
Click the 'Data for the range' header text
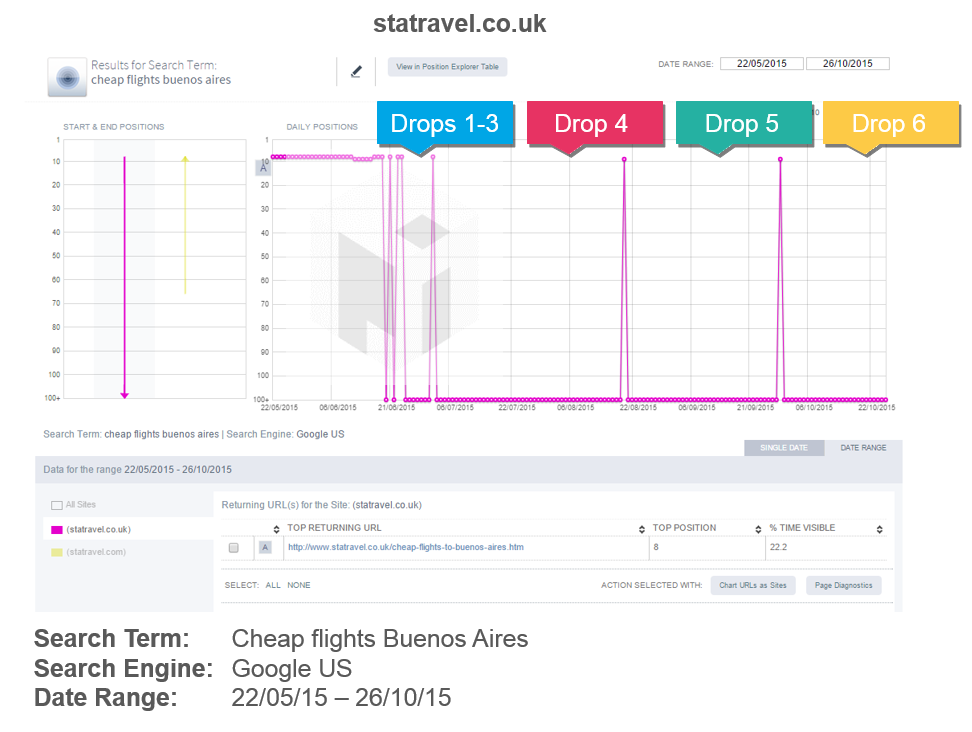pyautogui.click(x=138, y=470)
